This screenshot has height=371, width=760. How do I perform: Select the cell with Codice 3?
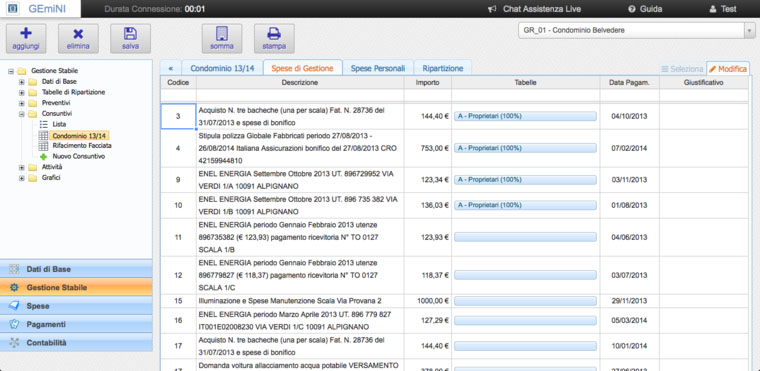[x=178, y=116]
